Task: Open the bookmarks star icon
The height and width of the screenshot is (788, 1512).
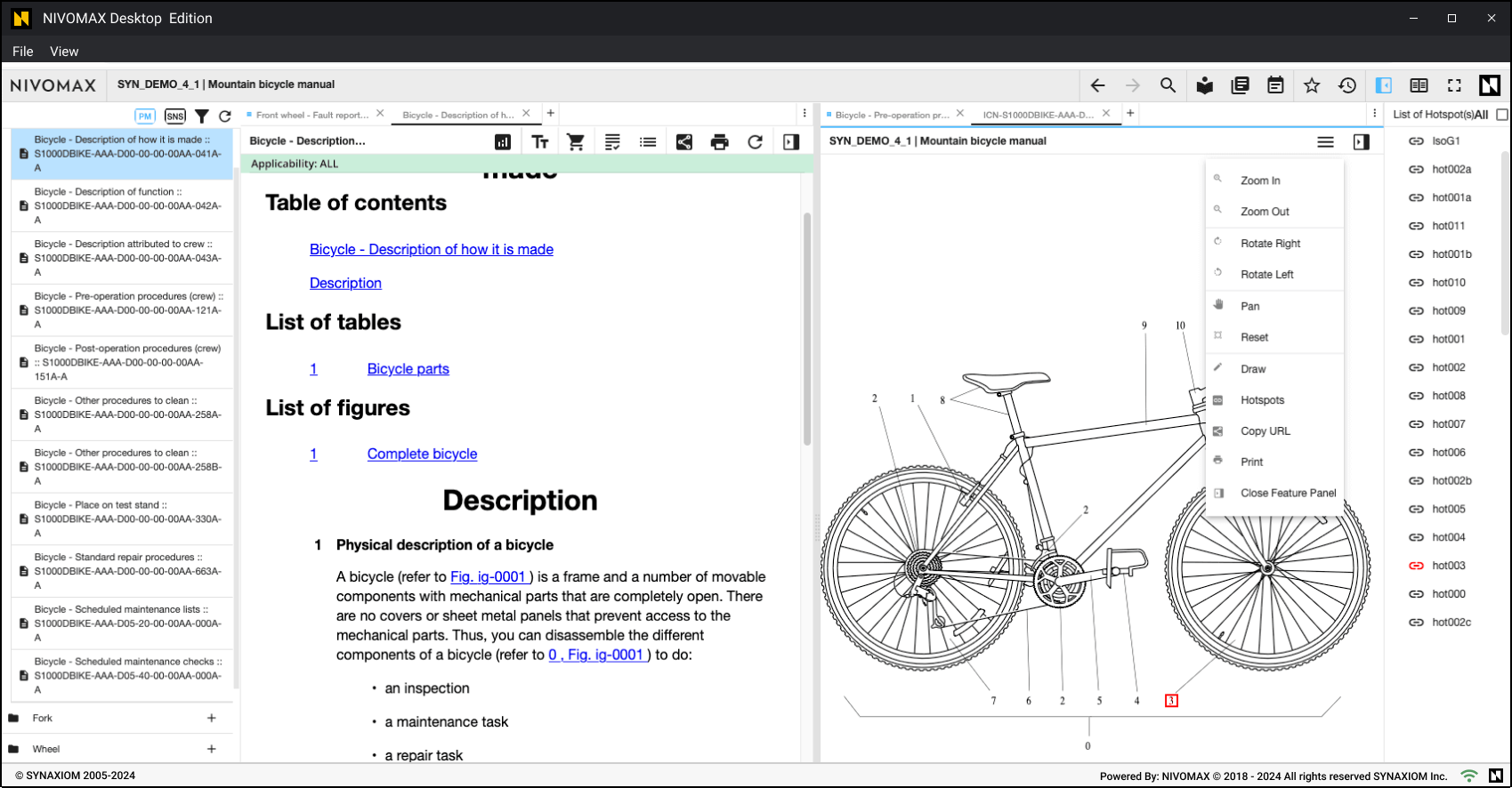Action: click(1312, 85)
